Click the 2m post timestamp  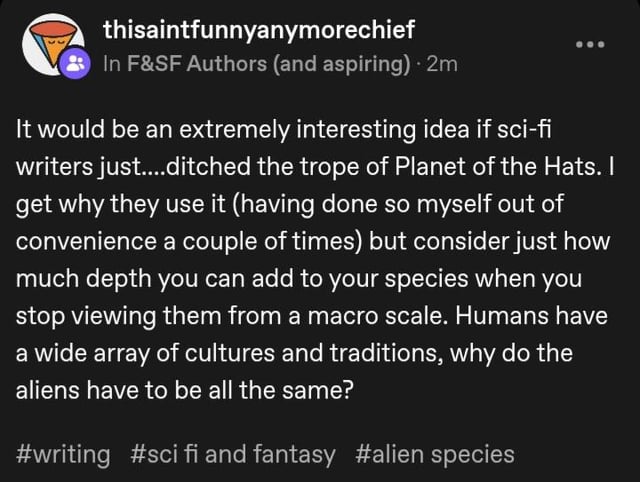[441, 64]
